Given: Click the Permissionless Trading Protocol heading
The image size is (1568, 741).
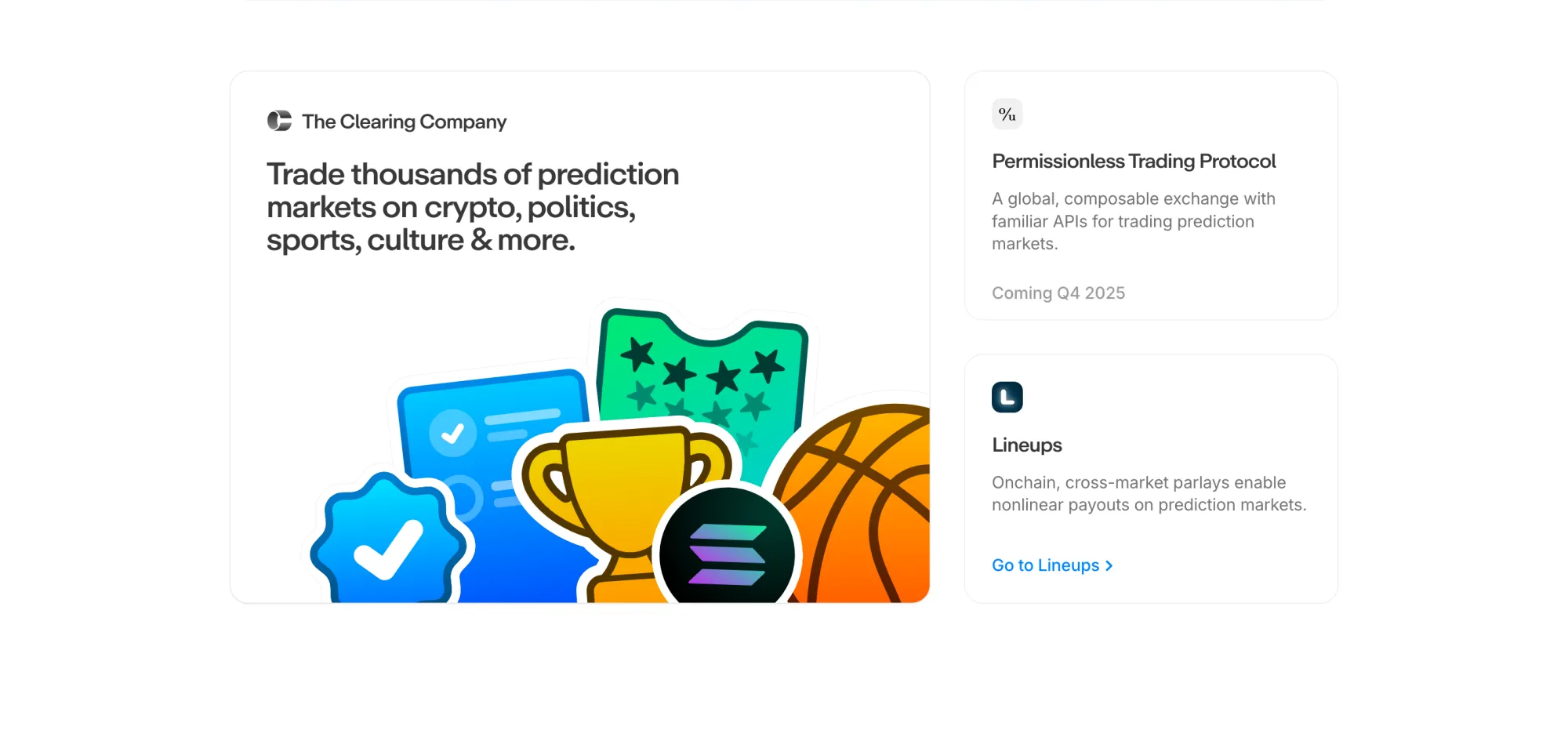Looking at the screenshot, I should (1134, 161).
